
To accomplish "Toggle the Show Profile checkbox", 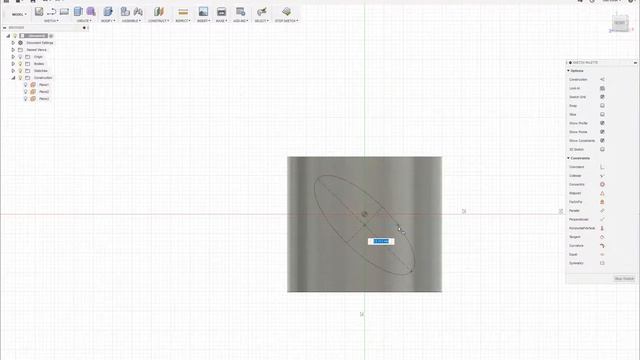I will (x=602, y=123).
